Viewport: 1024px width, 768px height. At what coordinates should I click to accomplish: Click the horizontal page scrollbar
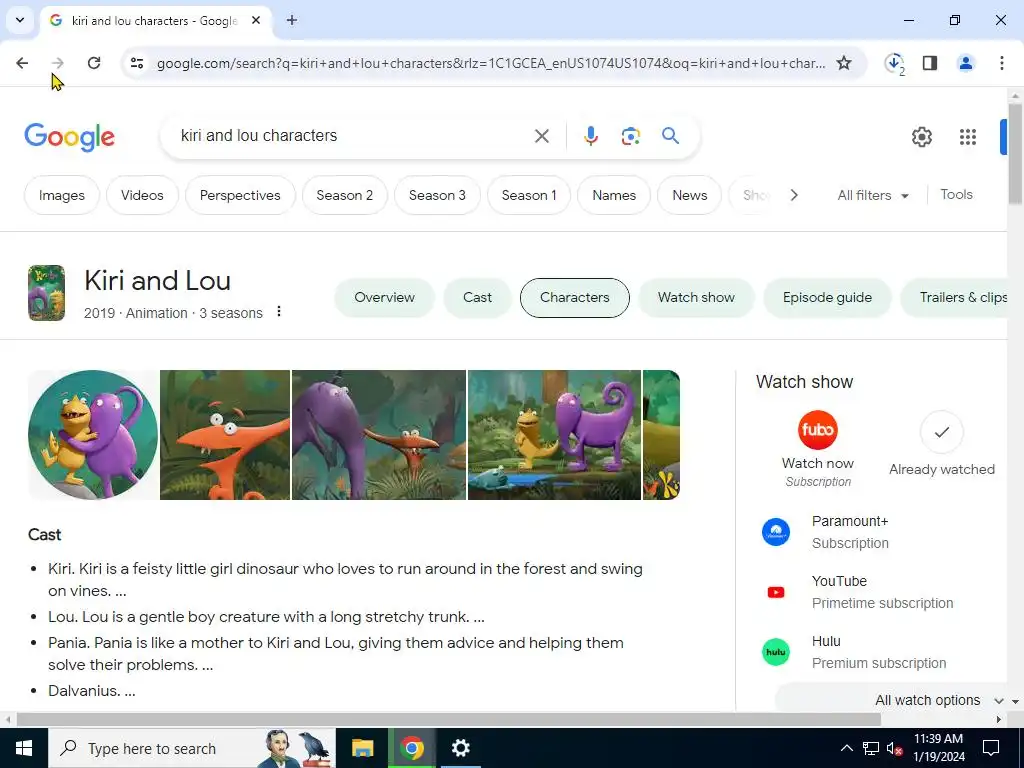pos(448,719)
